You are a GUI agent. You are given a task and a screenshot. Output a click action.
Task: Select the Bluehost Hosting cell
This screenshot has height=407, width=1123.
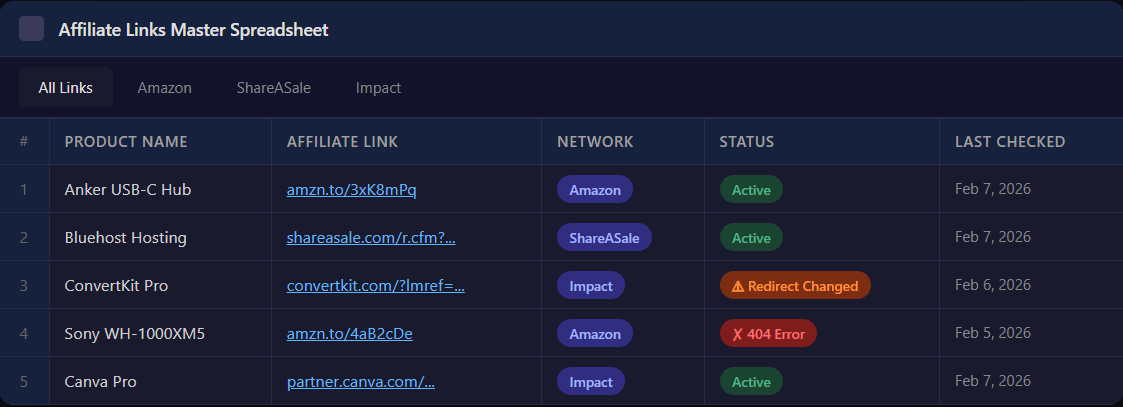pos(160,237)
